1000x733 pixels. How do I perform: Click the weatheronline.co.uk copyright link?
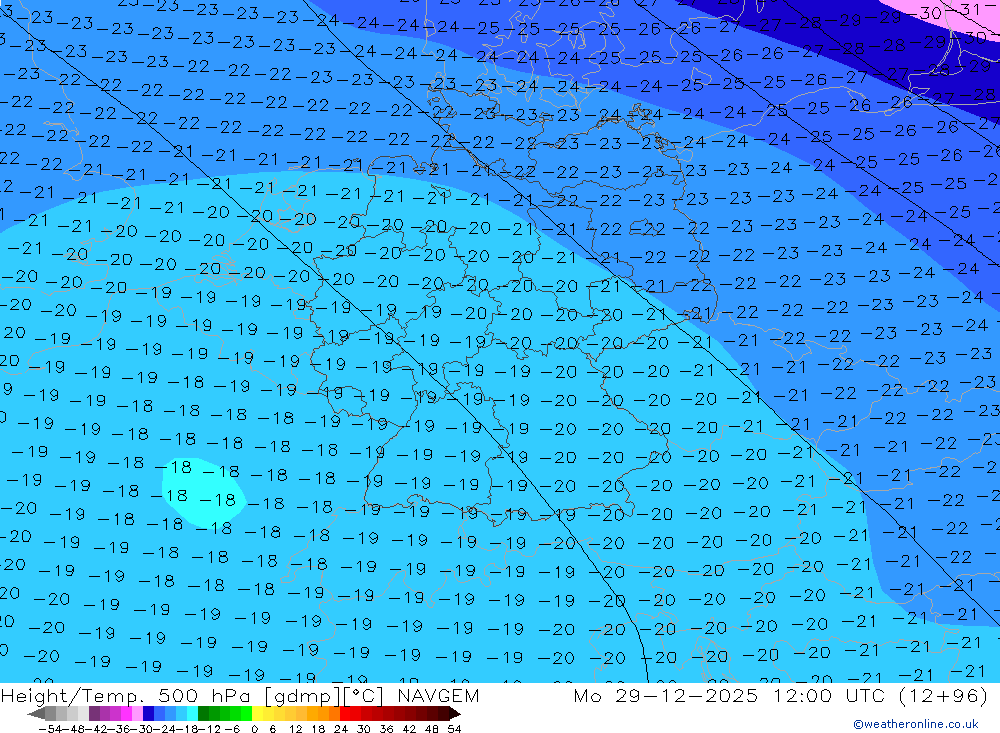915,724
